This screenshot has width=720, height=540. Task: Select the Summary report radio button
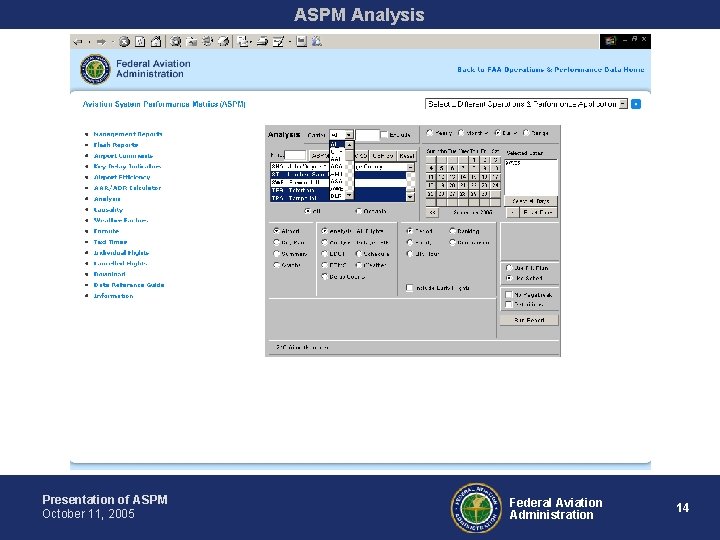tap(276, 253)
